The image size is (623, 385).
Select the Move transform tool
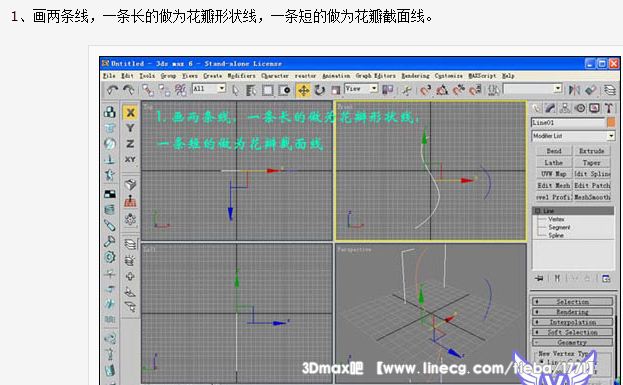[x=304, y=91]
